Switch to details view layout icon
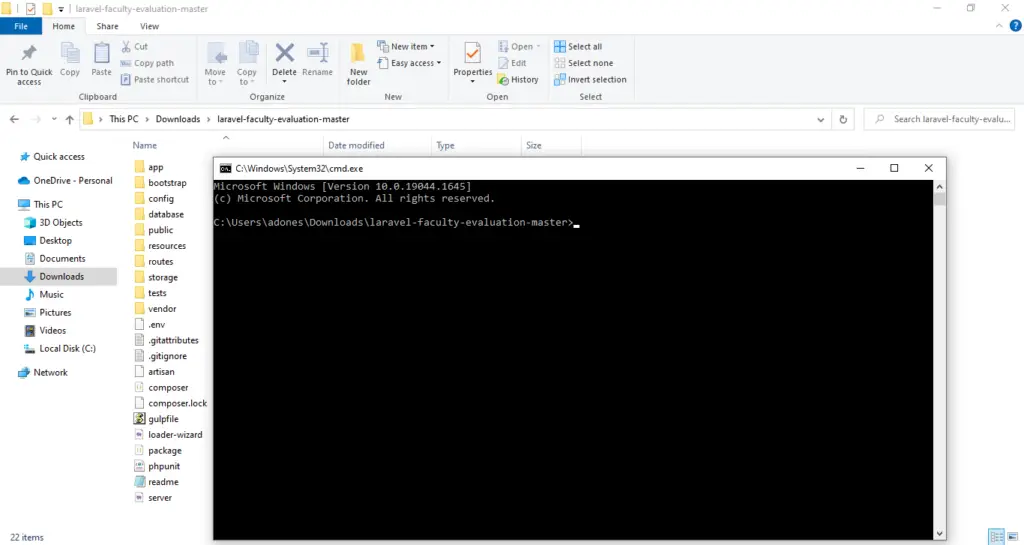The height and width of the screenshot is (545, 1024). click(x=995, y=537)
